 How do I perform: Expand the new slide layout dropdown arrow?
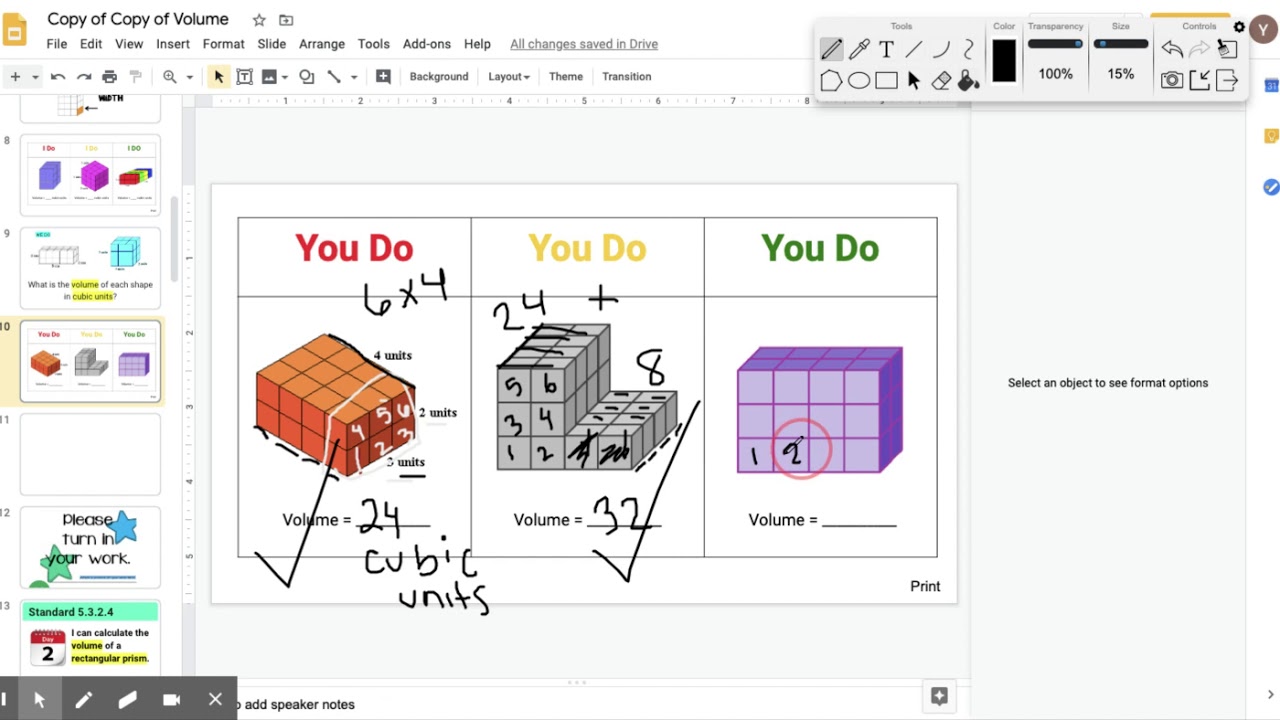(x=35, y=76)
